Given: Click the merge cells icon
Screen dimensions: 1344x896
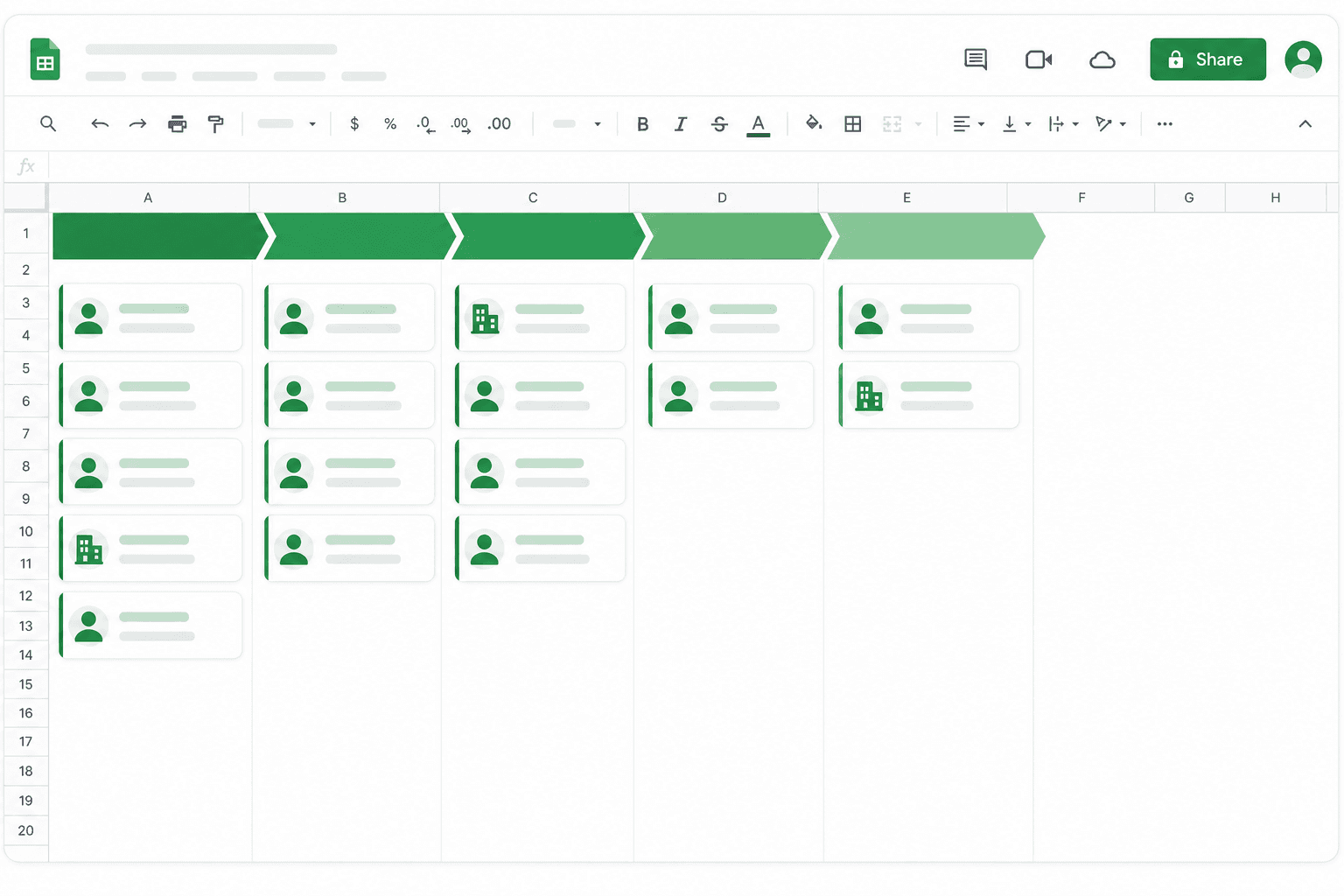Looking at the screenshot, I should tap(892, 124).
